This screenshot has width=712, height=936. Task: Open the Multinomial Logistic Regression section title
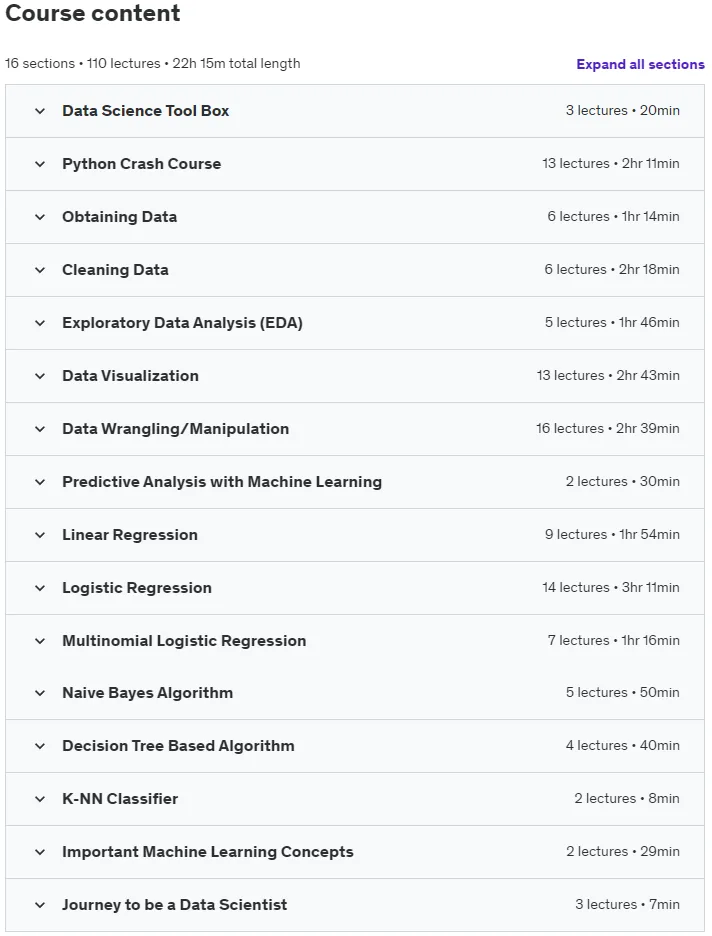point(184,641)
